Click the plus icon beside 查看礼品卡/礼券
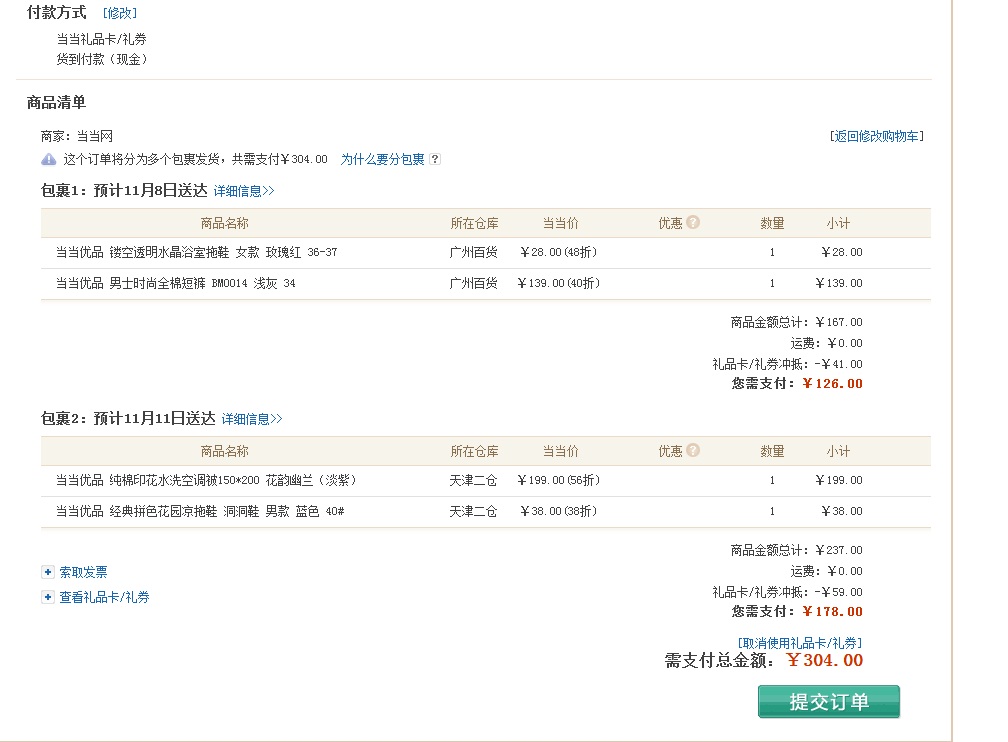Screen dimensions: 1008x742 pos(47,597)
